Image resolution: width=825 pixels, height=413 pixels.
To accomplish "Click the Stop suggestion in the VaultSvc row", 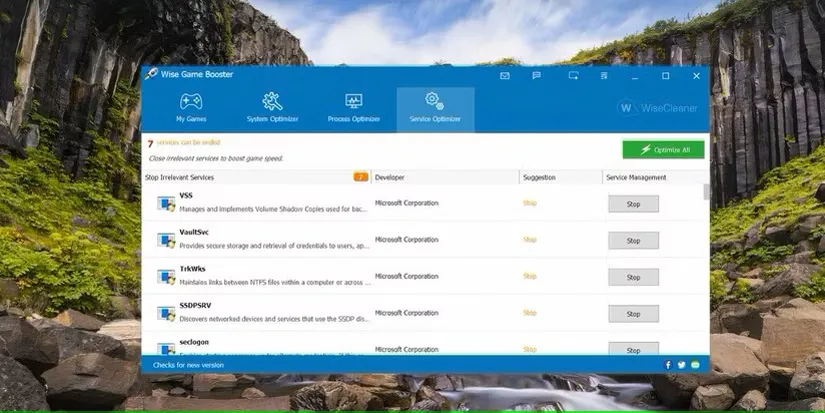I will pos(530,239).
